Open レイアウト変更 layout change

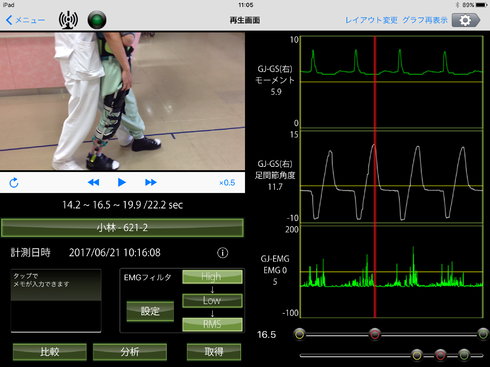[371, 20]
